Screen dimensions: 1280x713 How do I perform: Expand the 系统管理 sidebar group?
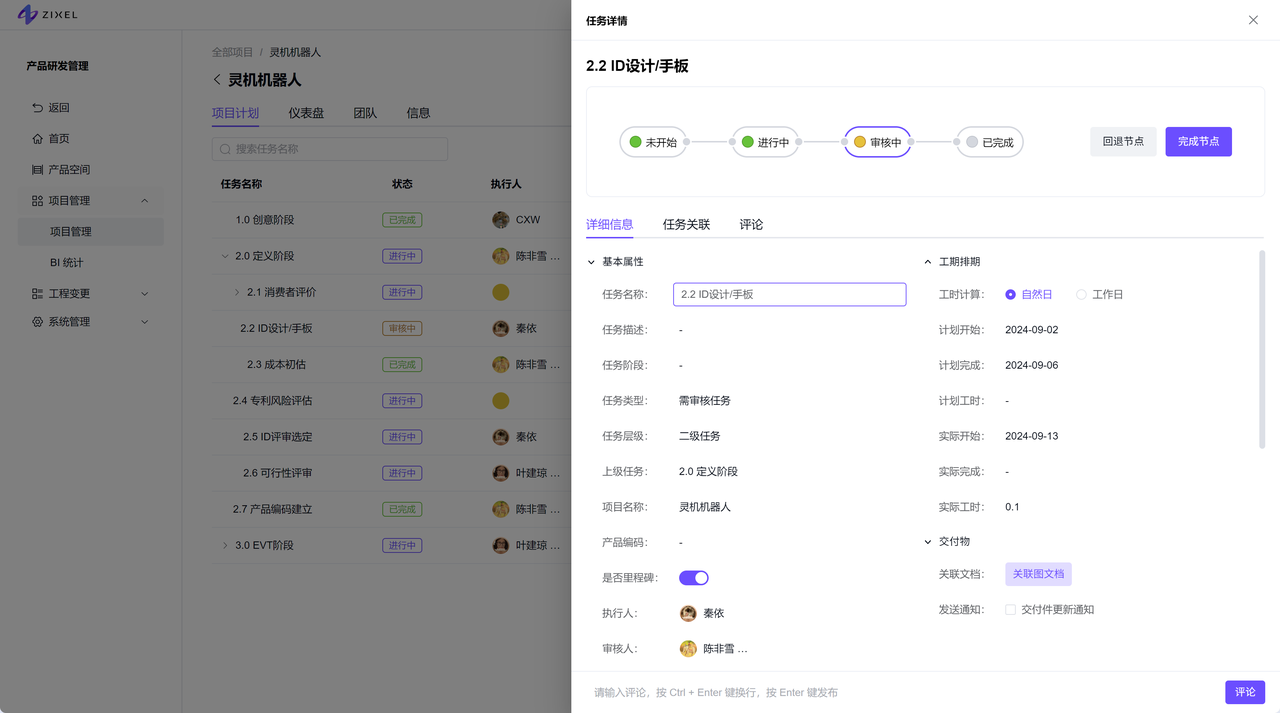[145, 322]
